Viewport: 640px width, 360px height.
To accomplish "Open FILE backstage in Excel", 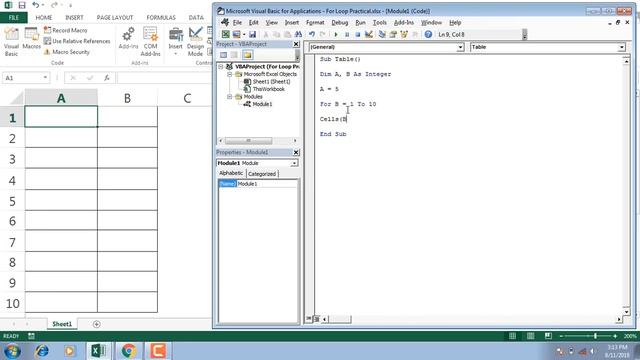I will click(x=13, y=18).
